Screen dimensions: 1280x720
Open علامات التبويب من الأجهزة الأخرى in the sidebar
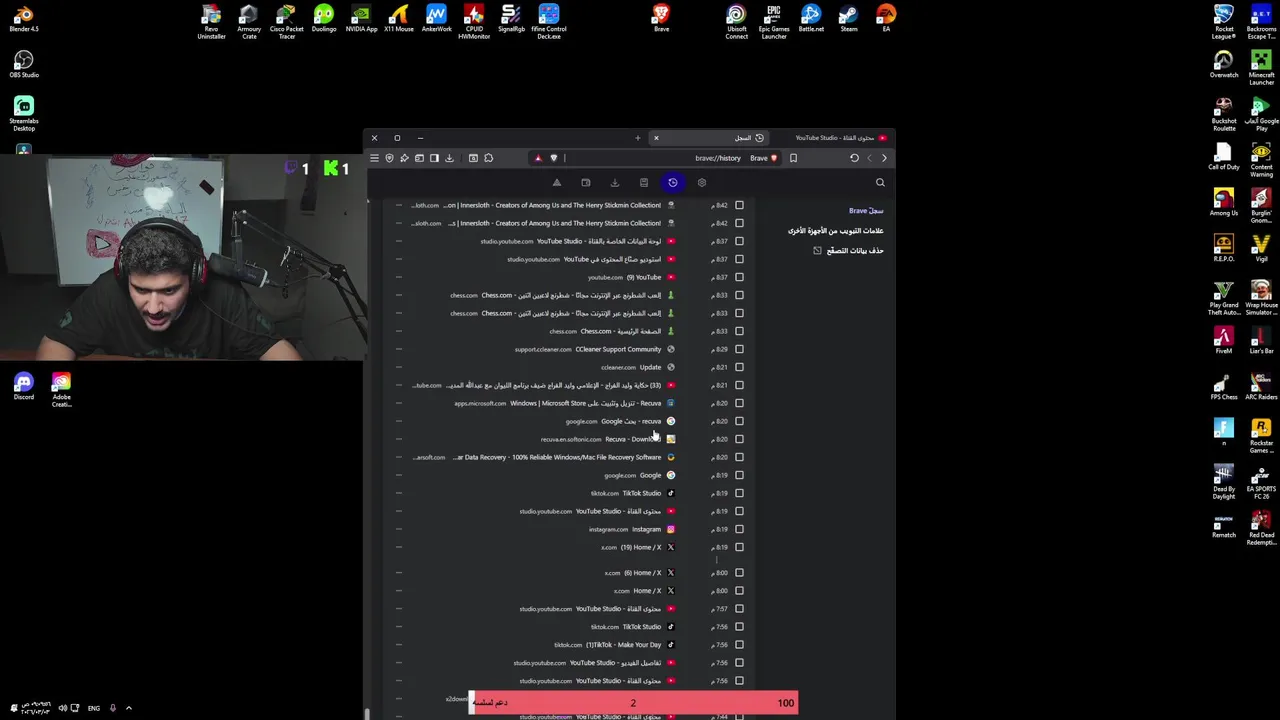point(835,231)
